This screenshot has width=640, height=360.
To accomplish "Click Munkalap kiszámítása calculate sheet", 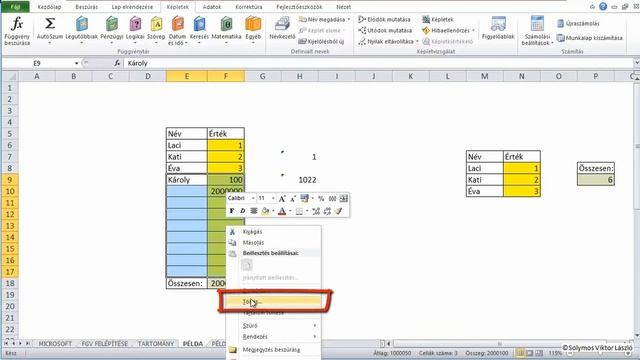I will [590, 38].
